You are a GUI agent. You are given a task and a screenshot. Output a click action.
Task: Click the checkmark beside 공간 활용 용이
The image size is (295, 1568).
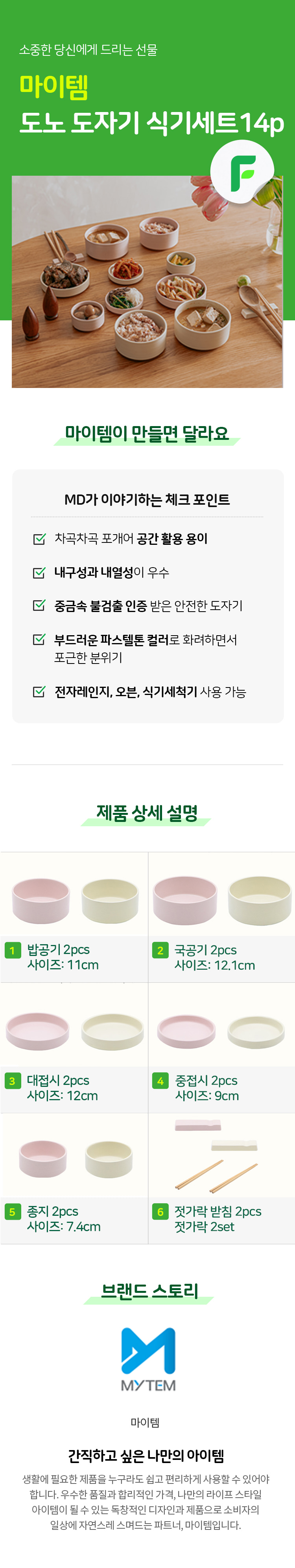(x=39, y=539)
